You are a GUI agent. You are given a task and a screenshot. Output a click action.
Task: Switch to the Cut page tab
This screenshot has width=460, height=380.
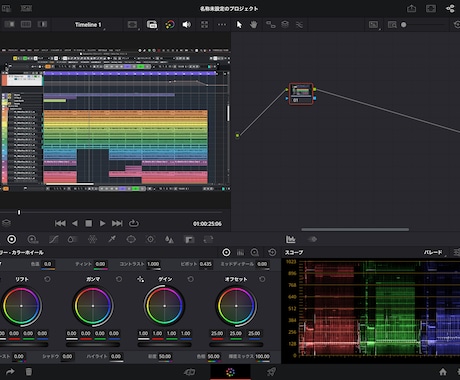tap(190, 372)
